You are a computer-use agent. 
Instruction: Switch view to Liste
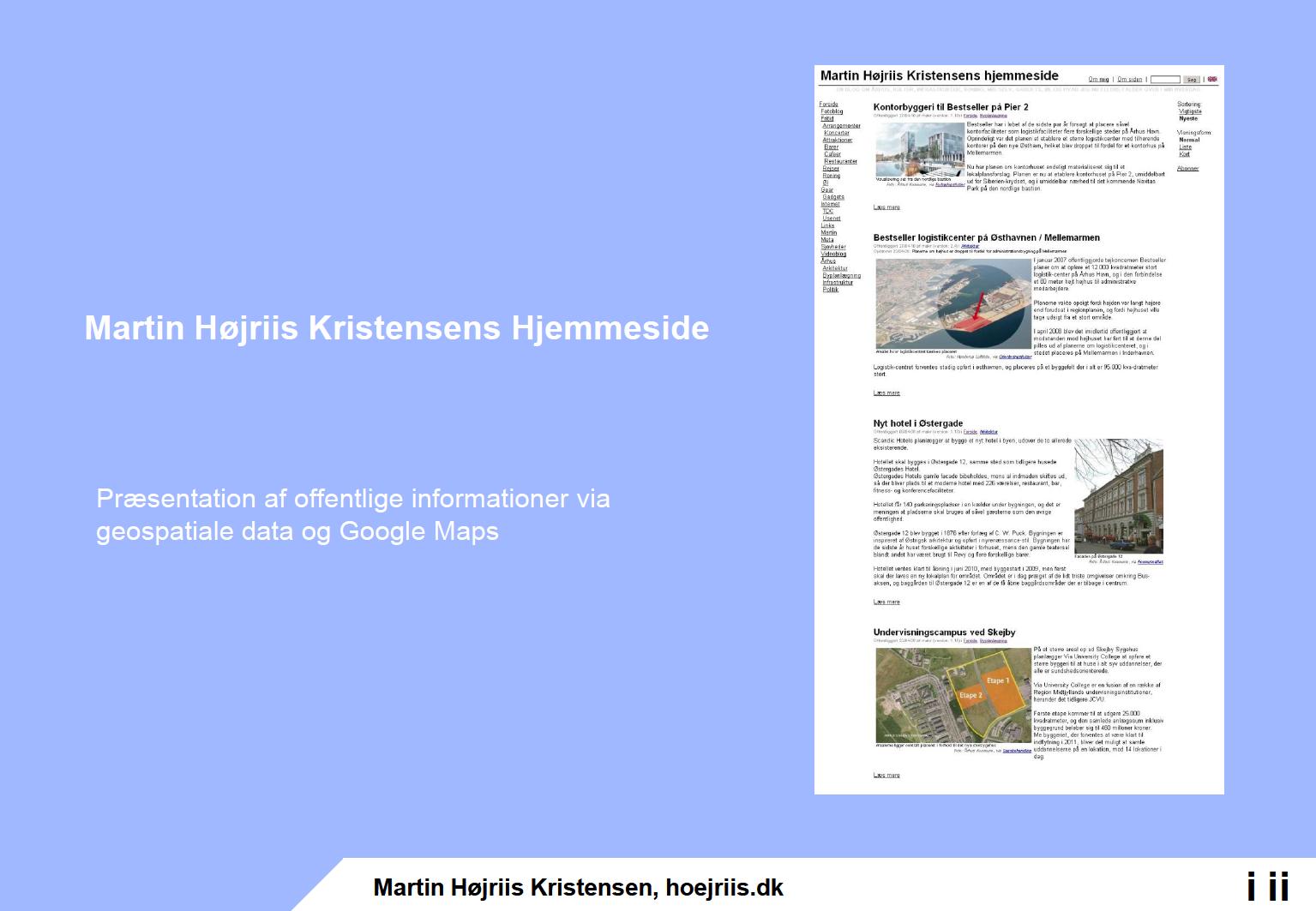(1185, 147)
